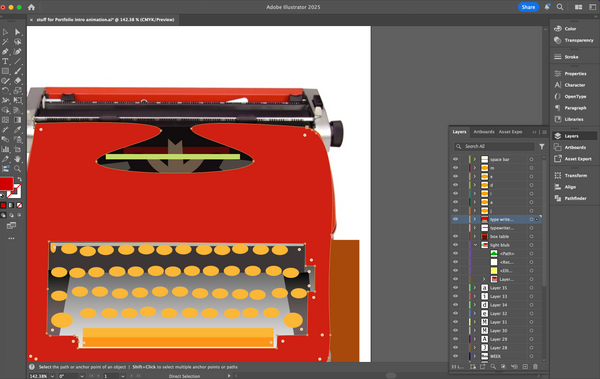Open the zoom level dropdown at 142.38%
600x379 pixels.
tap(52, 376)
